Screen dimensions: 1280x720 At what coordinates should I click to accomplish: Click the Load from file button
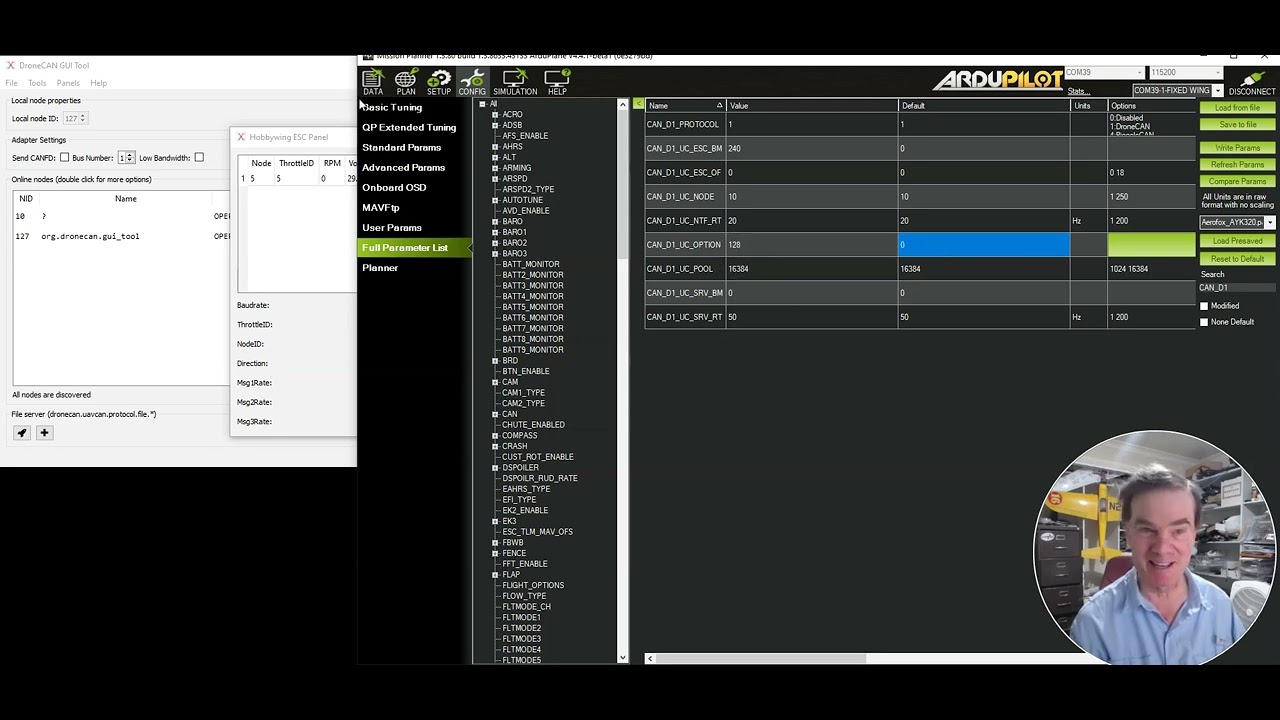[1237, 108]
